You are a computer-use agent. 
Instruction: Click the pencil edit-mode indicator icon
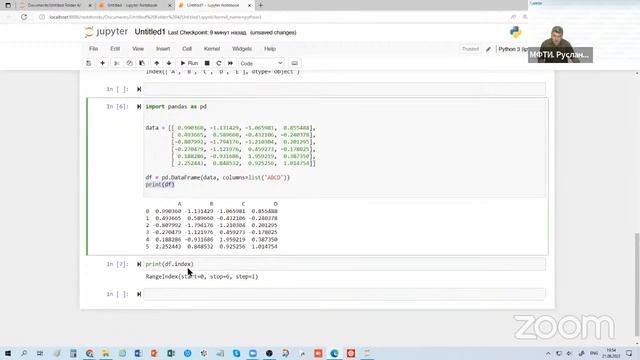(489, 49)
